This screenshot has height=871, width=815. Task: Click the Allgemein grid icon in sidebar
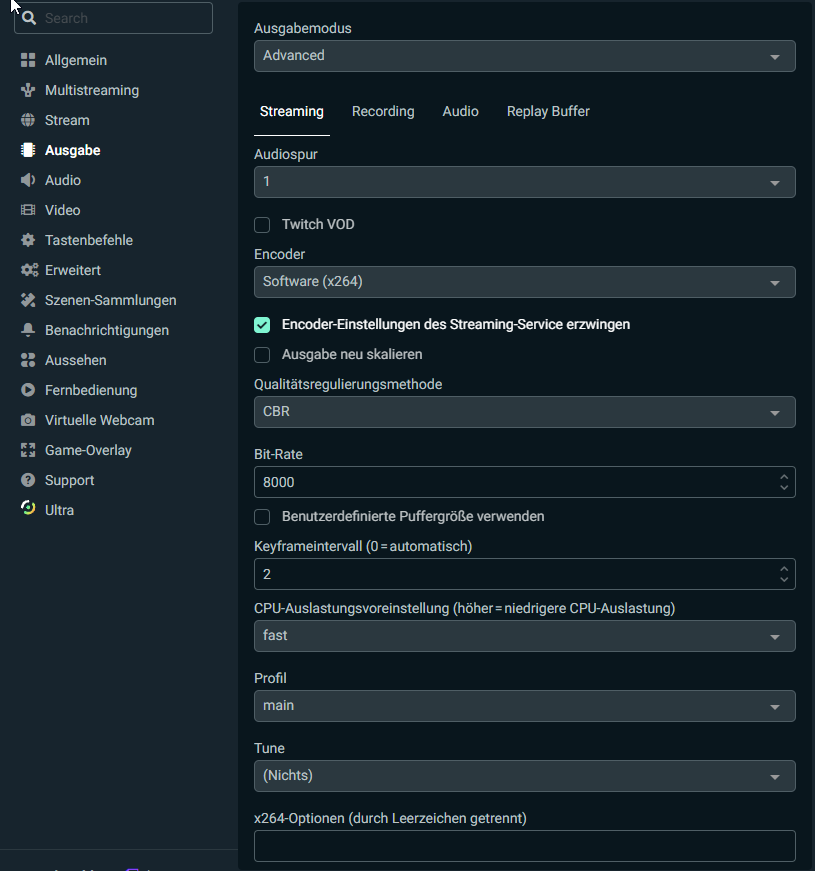(x=28, y=61)
